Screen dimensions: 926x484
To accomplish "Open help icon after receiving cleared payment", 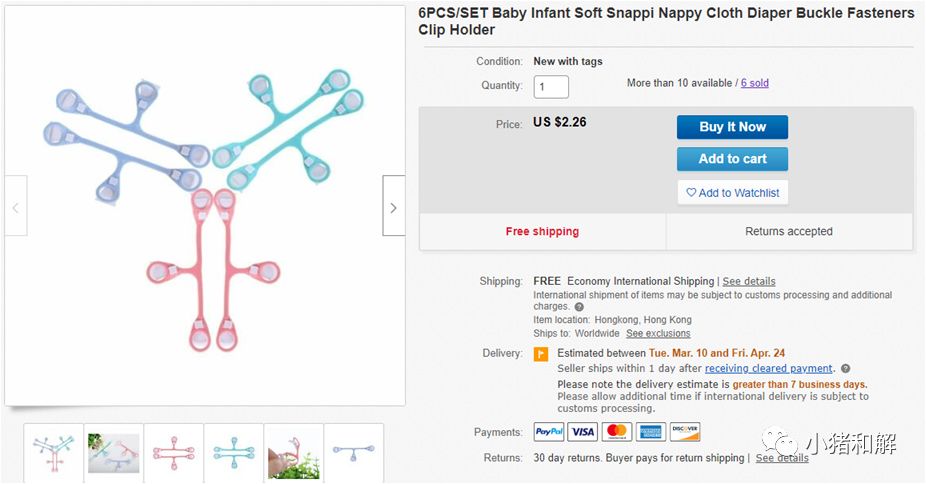I will click(845, 369).
